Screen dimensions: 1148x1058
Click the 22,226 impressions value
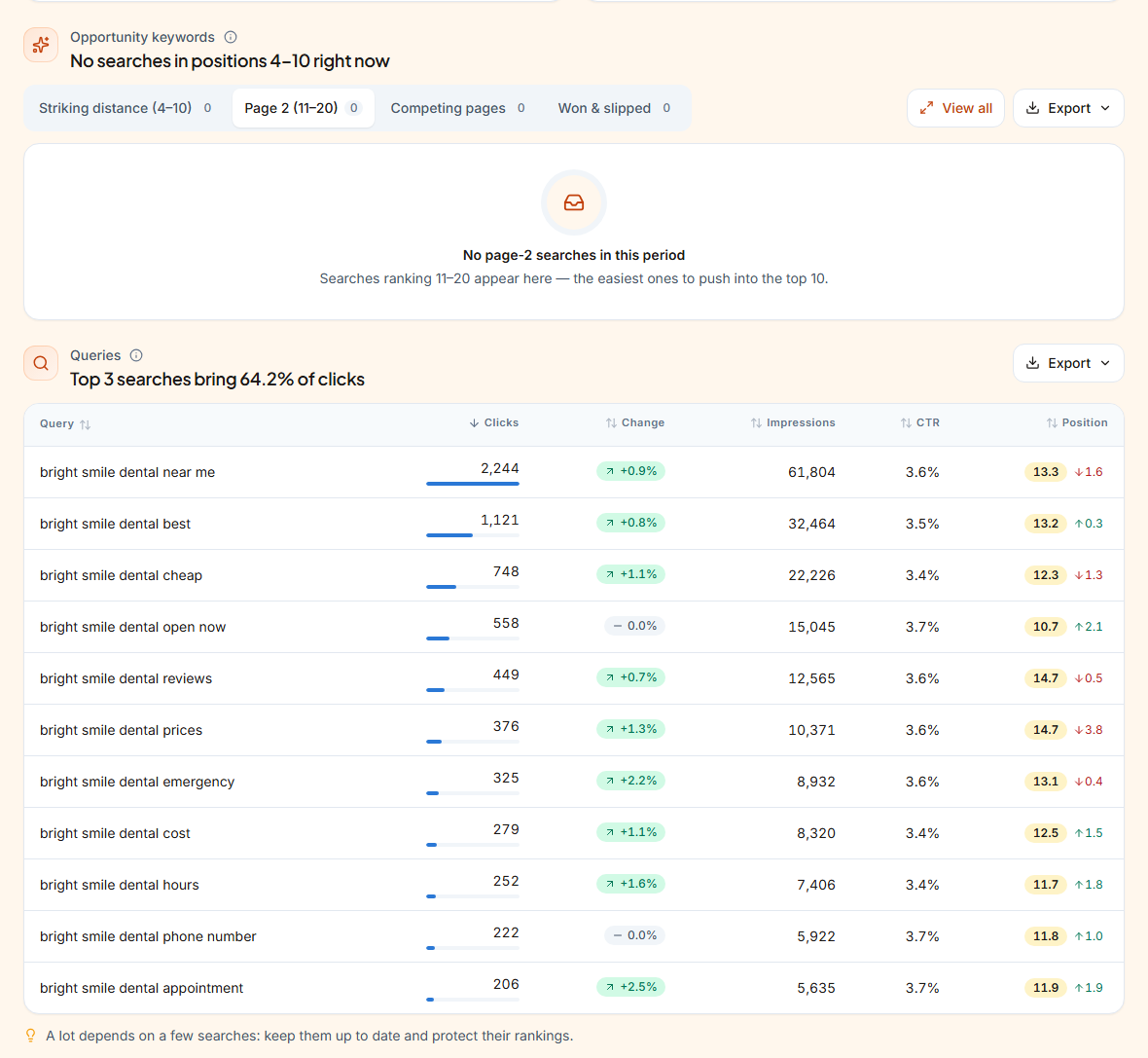point(811,576)
